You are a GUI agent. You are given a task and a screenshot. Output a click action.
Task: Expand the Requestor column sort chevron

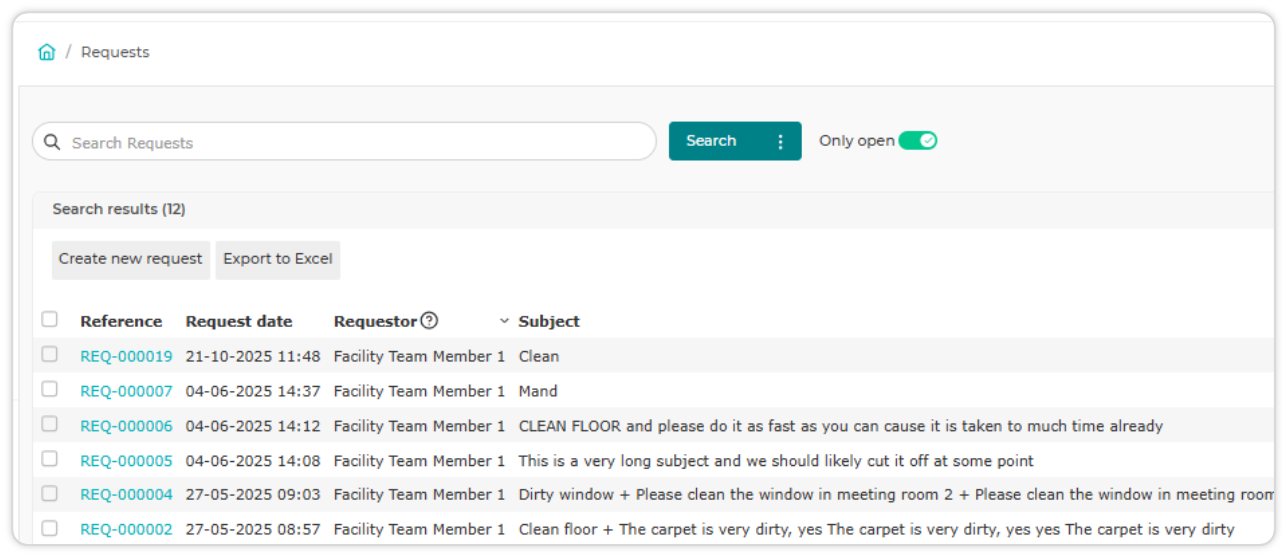tap(504, 321)
